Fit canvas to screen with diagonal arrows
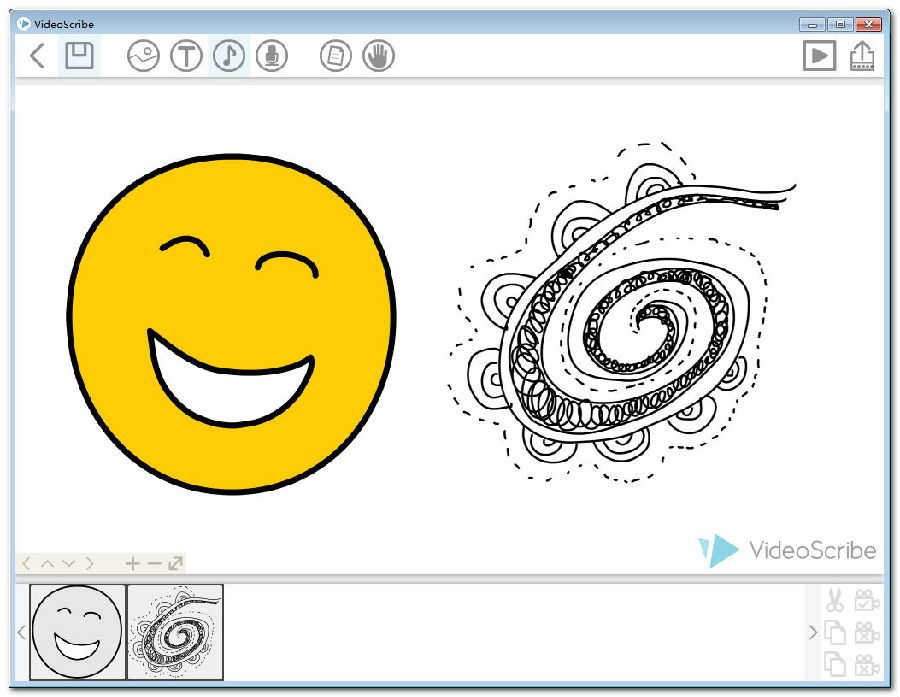 176,563
